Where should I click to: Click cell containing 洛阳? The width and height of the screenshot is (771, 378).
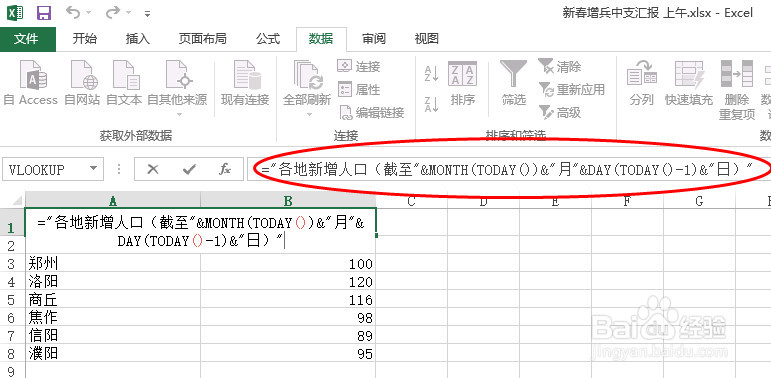(x=113, y=282)
